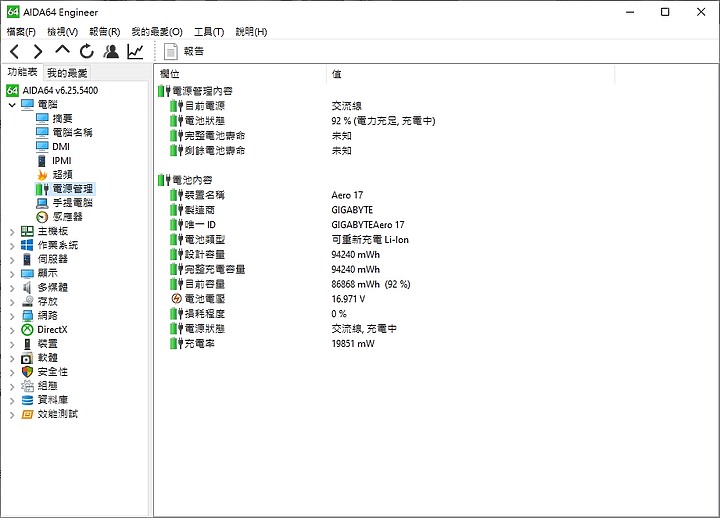Screen dimensions: 720x518
Task: Select the 電池內容 group row
Action: [x=186, y=180]
